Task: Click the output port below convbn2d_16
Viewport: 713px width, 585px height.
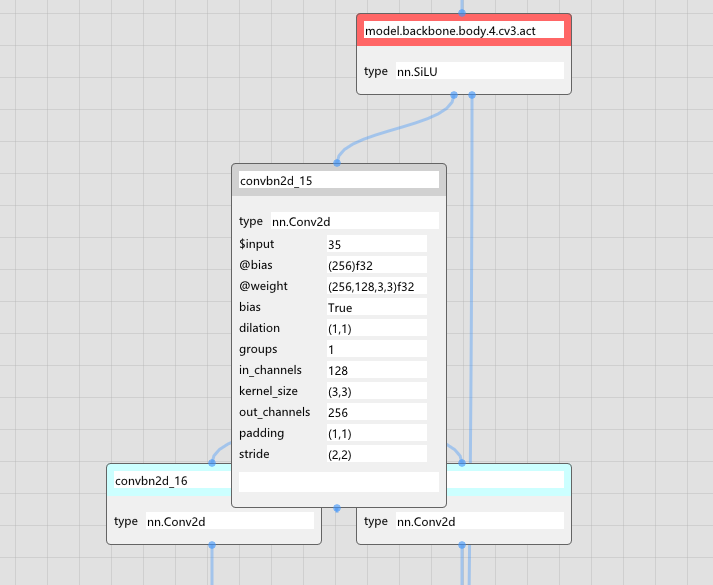Action: pyautogui.click(x=212, y=545)
